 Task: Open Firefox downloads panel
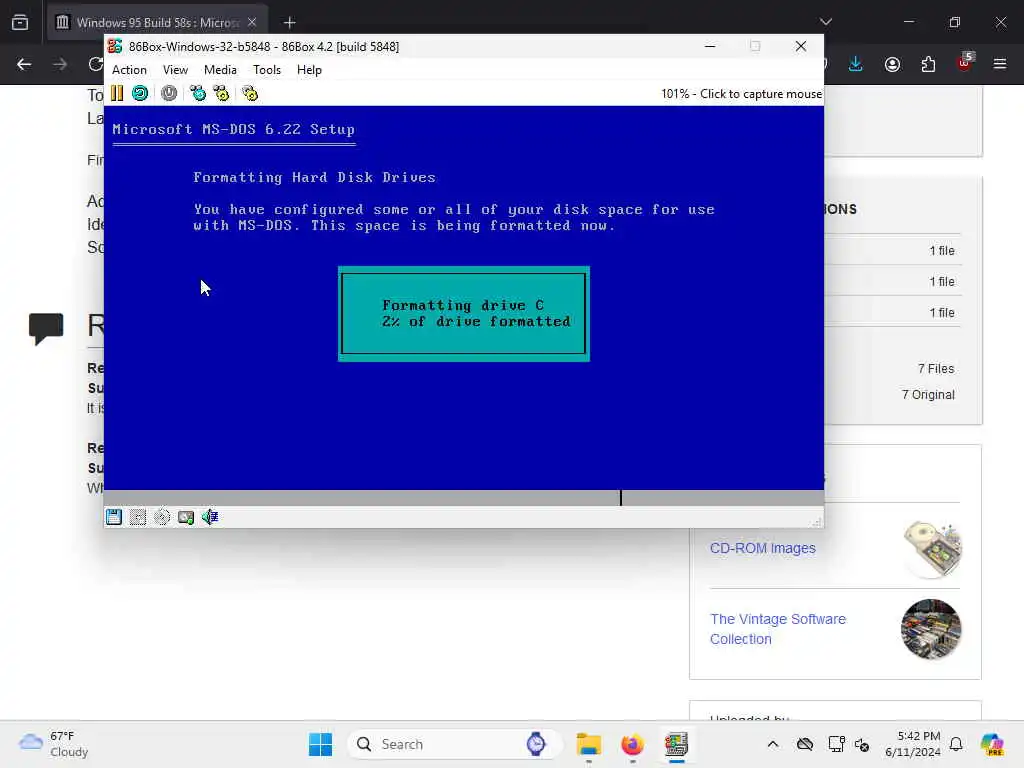click(856, 64)
